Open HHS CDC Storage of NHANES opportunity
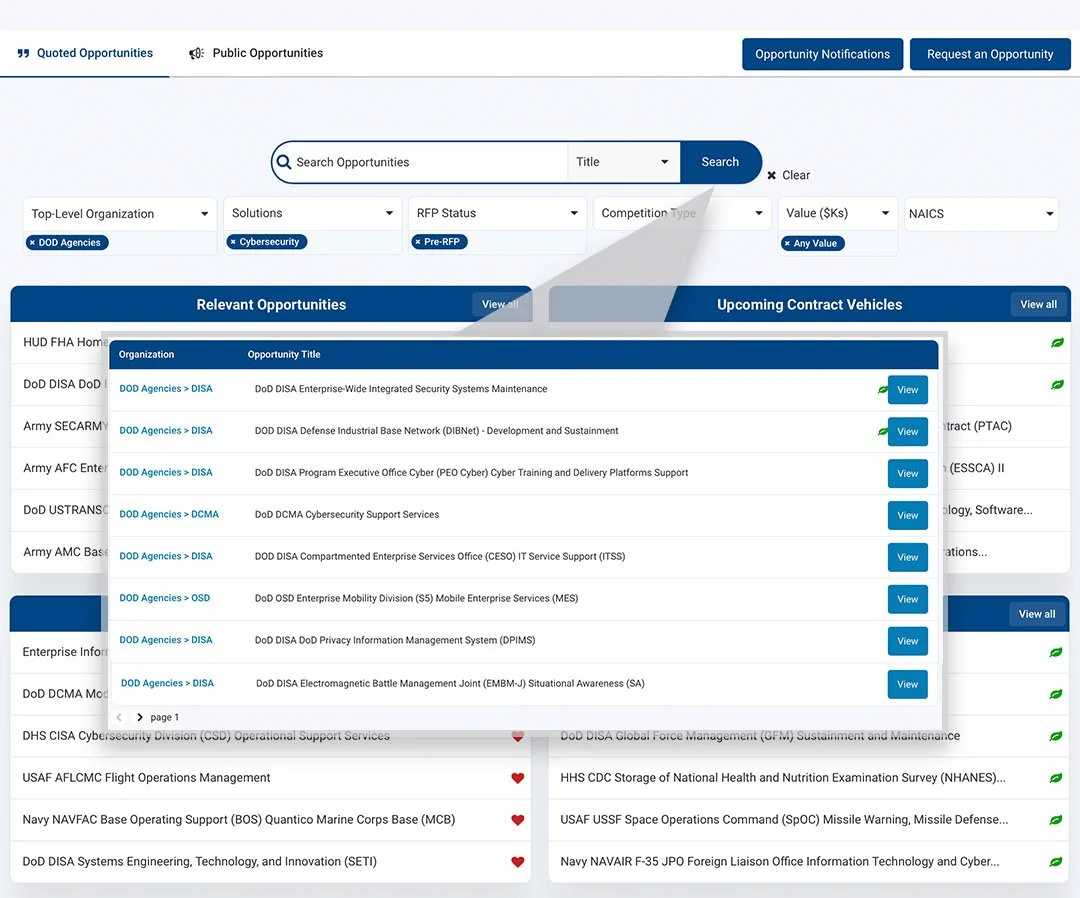Image resolution: width=1080 pixels, height=898 pixels. pyautogui.click(x=782, y=778)
